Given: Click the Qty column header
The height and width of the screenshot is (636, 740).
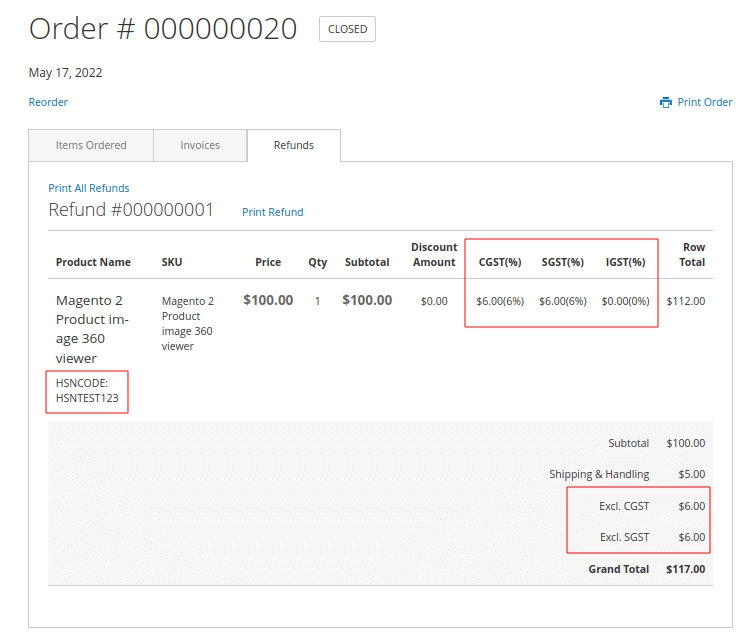Looking at the screenshot, I should click(318, 262).
